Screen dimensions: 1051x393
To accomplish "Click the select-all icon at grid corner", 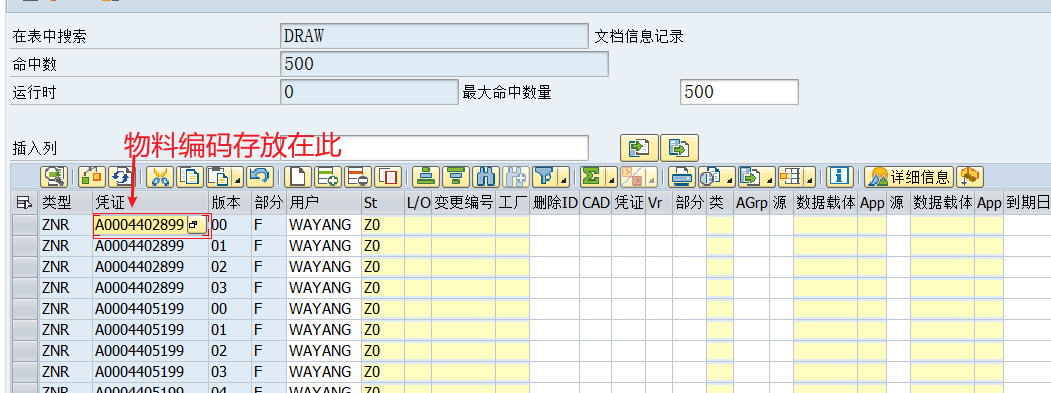I will pos(25,202).
